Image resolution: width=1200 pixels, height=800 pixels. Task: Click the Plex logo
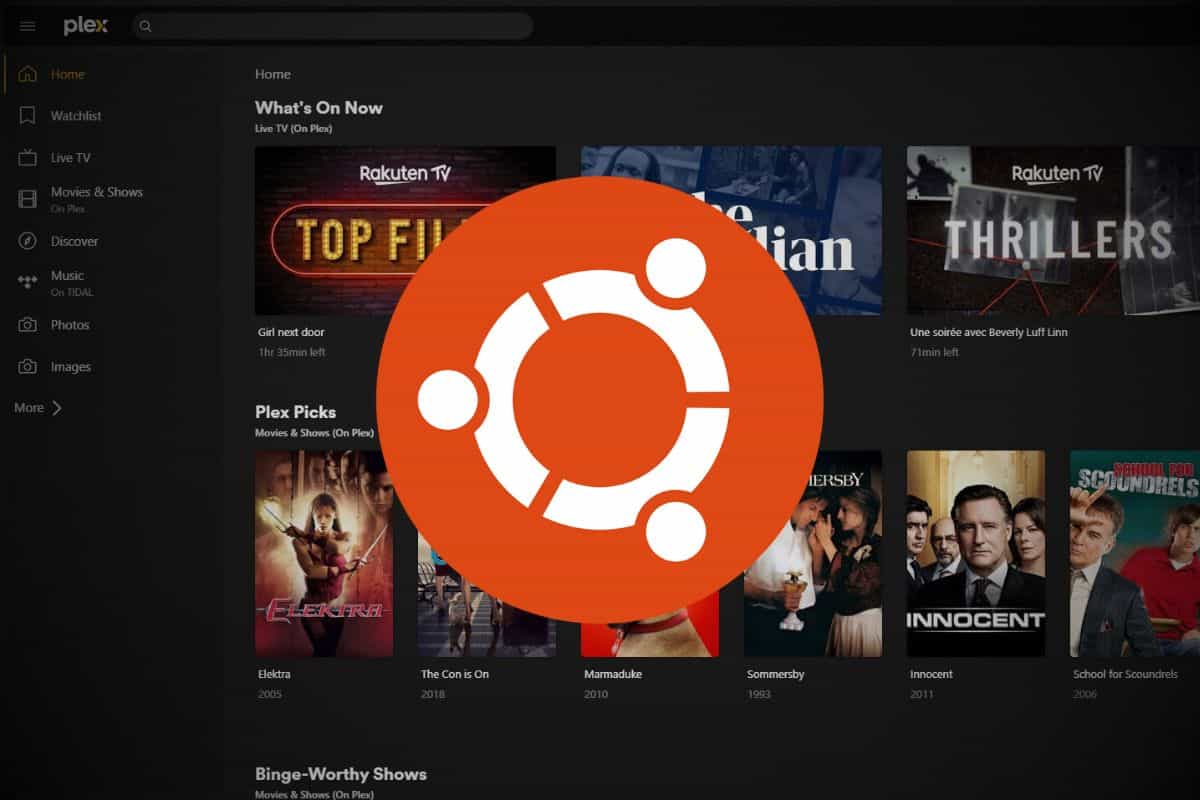[86, 26]
